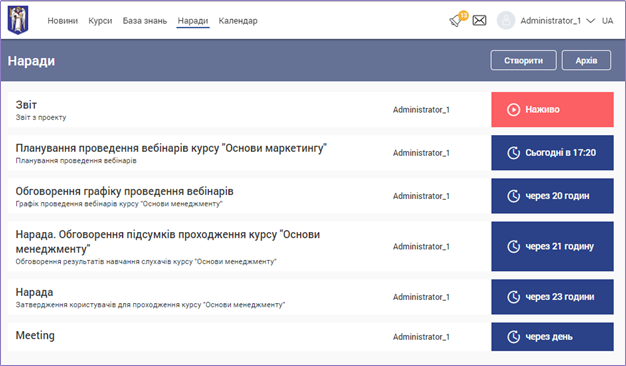Expand the Administrator_1 account dropdown arrow
The height and width of the screenshot is (366, 626).
coord(590,21)
